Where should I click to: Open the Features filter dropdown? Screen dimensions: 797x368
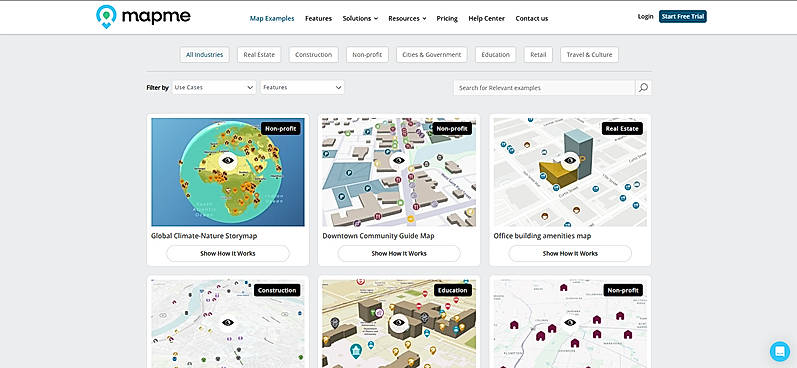(x=302, y=87)
